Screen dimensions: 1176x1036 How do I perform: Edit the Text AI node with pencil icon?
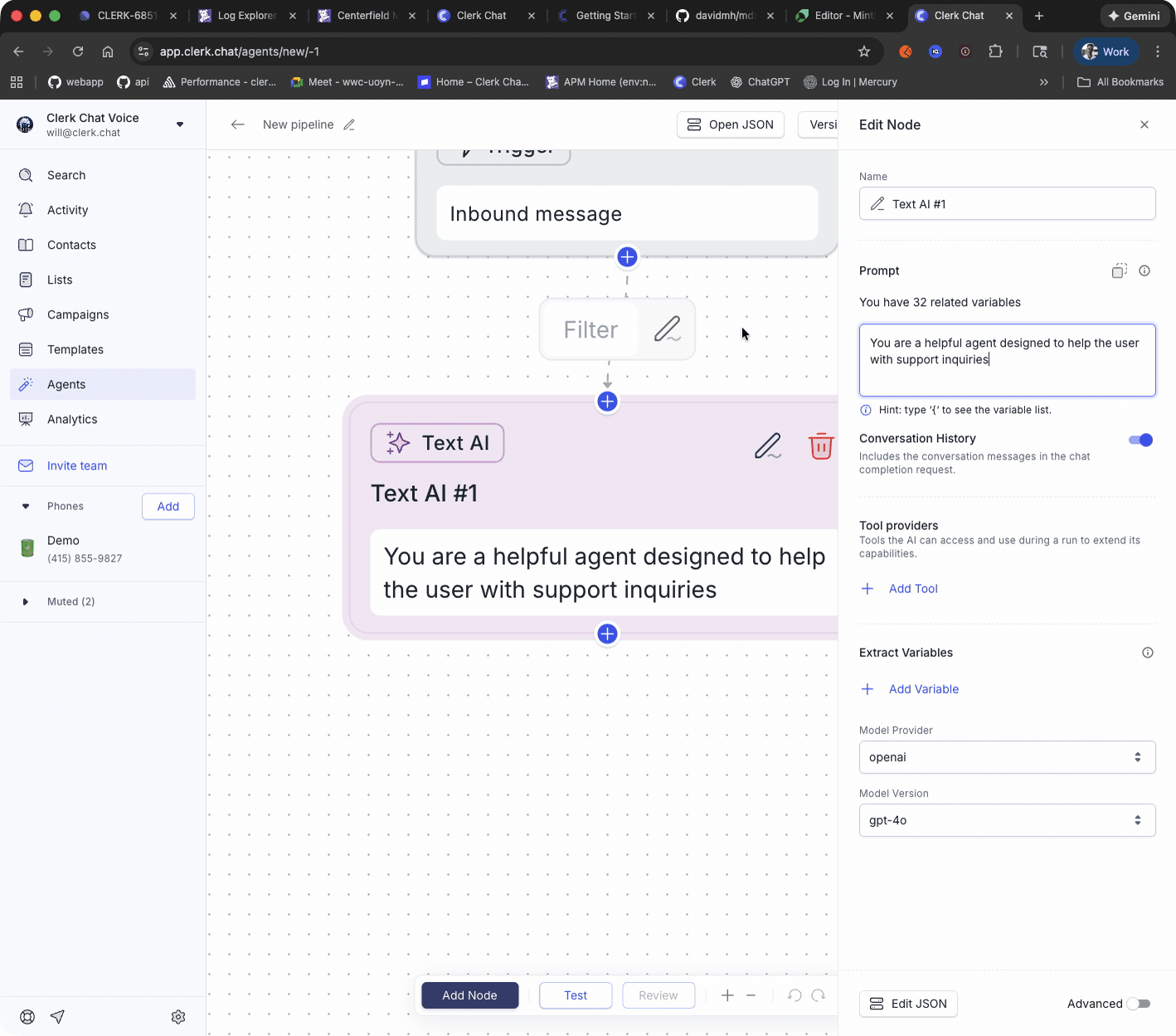768,445
